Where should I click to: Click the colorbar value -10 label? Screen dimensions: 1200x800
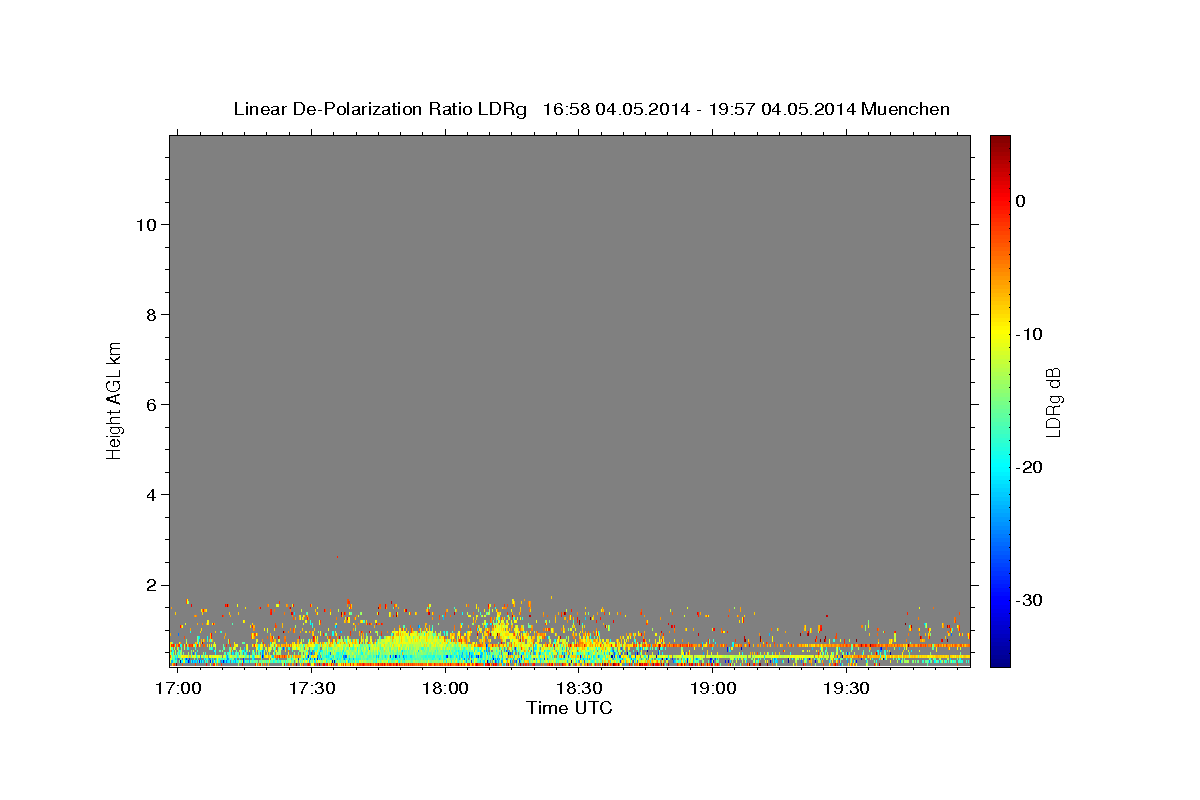tap(1029, 334)
